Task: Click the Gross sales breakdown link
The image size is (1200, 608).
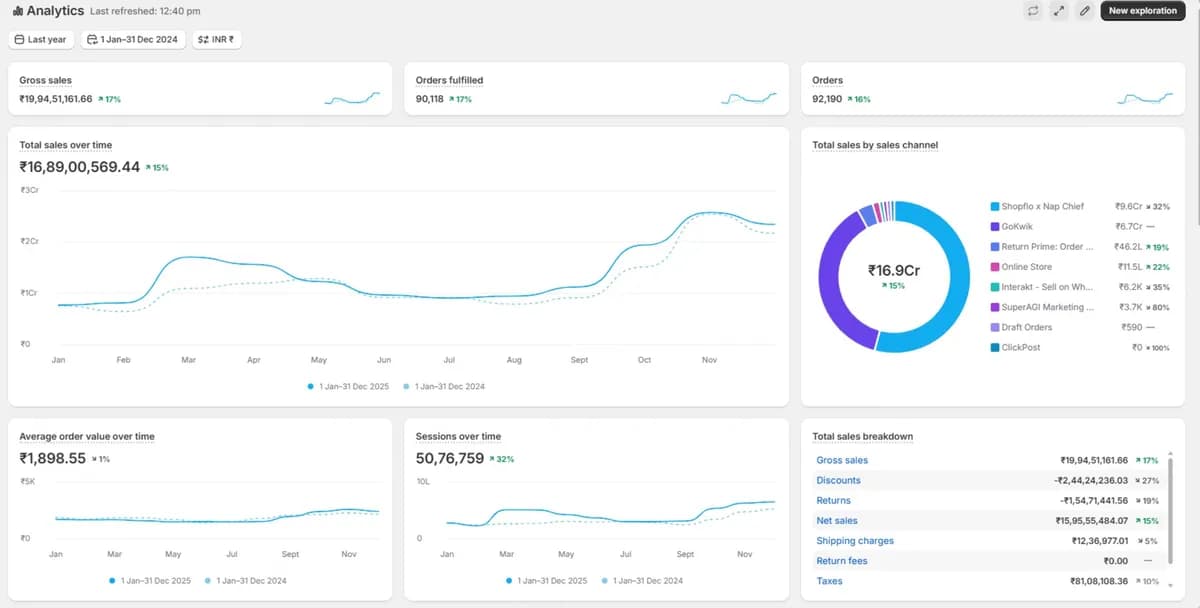Action: [842, 460]
